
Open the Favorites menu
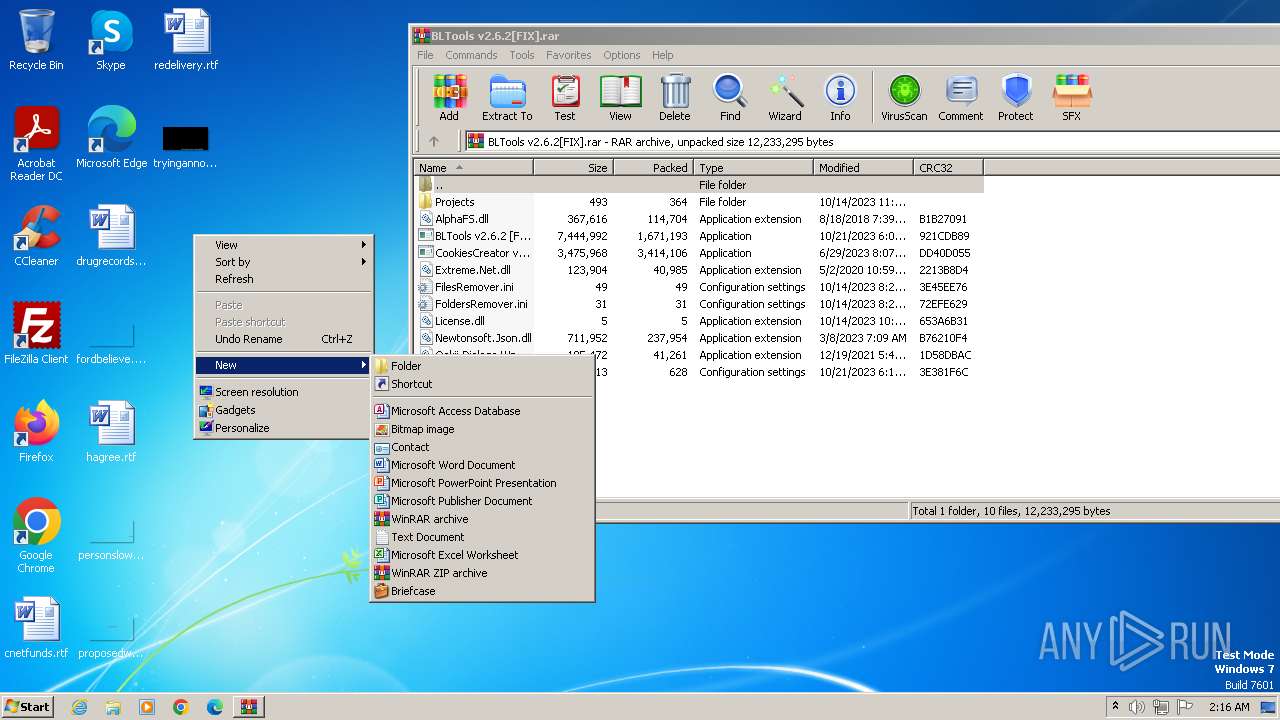point(568,55)
